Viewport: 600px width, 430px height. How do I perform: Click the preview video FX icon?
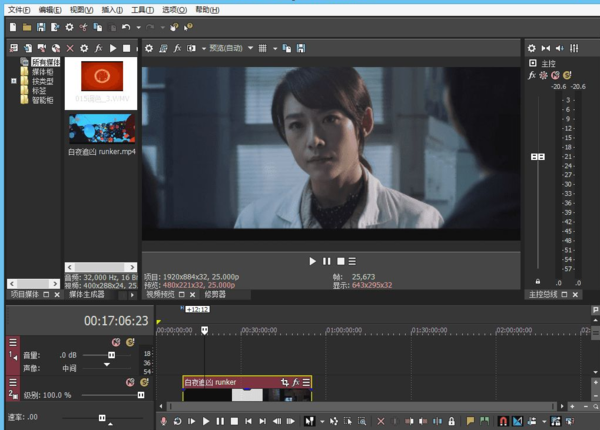coord(177,48)
